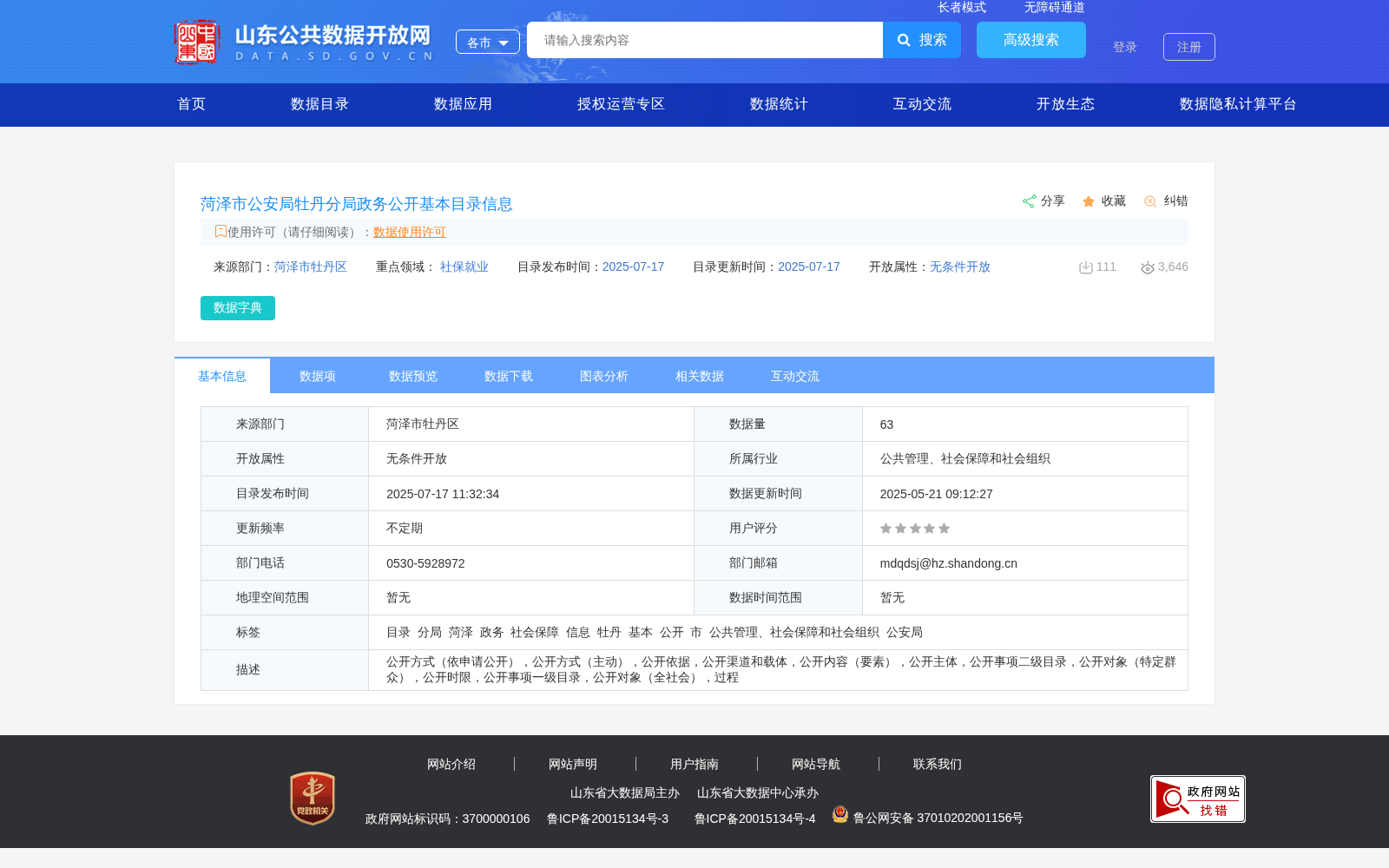Click the search input field
The height and width of the screenshot is (868, 1389).
coord(705,40)
